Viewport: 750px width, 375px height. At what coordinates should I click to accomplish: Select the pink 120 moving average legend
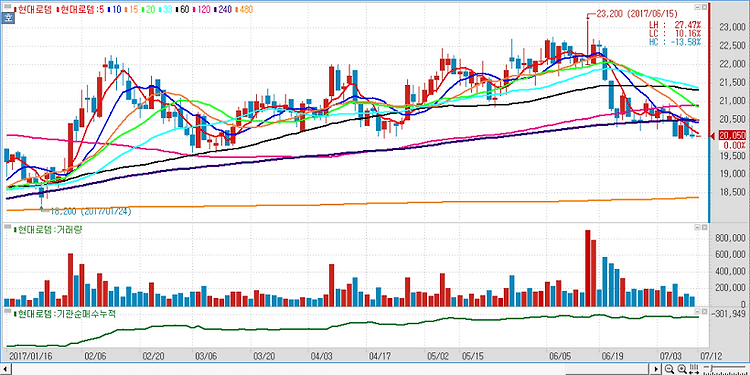coord(203,9)
